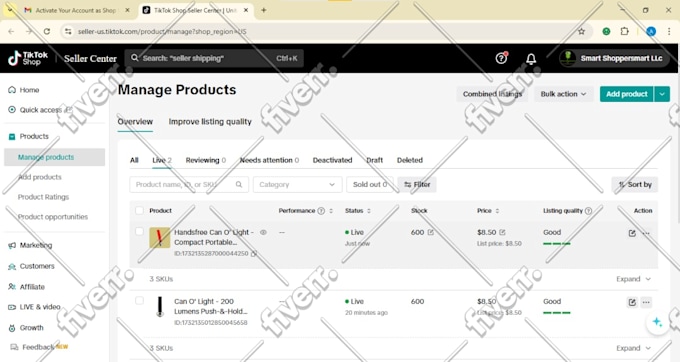The width and height of the screenshot is (680, 362).
Task: Toggle visibility eye on Handsfree Can O' Light
Action: point(263,232)
